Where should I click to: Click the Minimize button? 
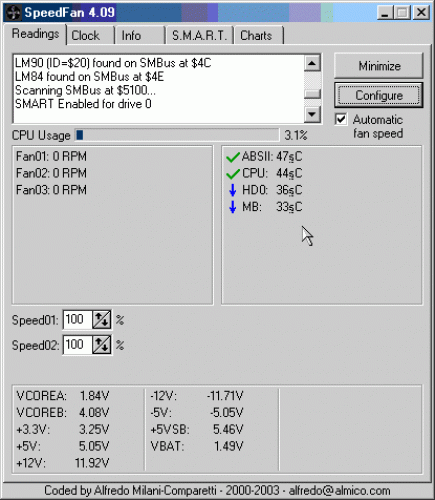coord(379,66)
